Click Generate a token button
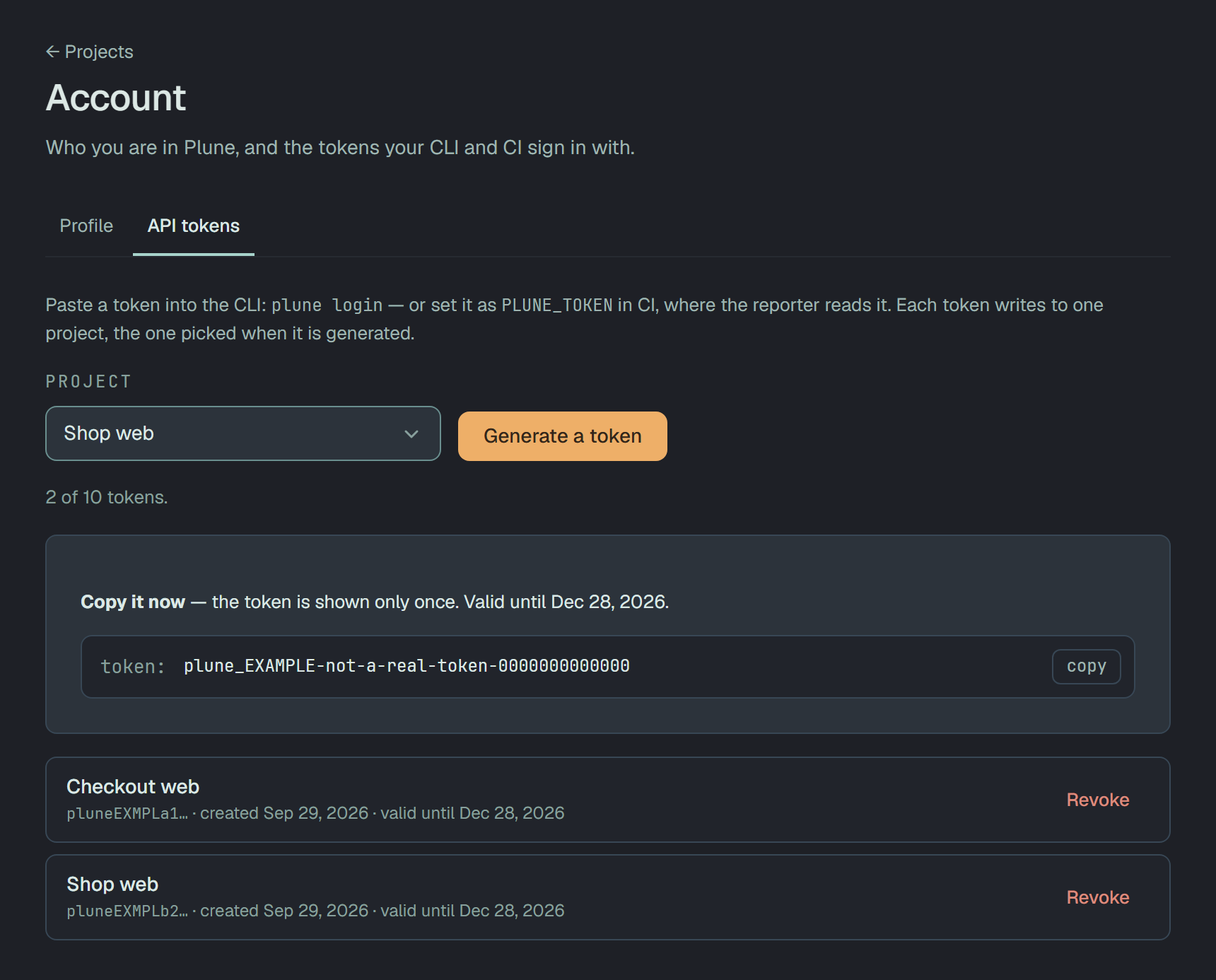The image size is (1216, 980). (x=563, y=436)
